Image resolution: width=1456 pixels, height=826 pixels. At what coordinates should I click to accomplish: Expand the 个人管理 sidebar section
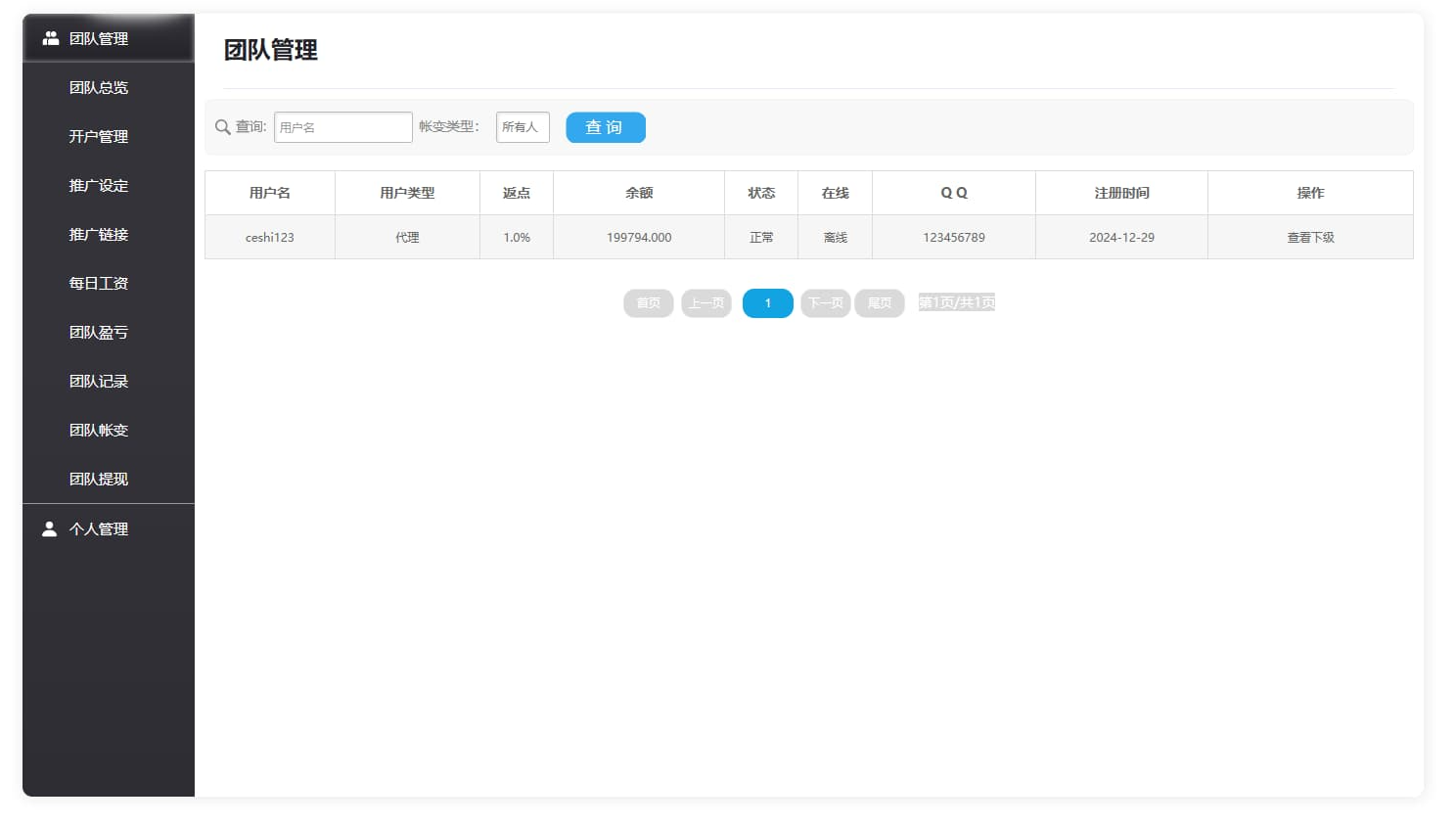click(x=99, y=528)
